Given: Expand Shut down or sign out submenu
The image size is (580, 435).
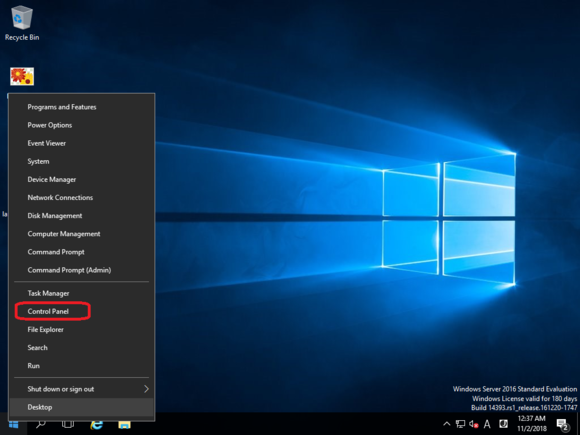Looking at the screenshot, I should click(81, 389).
